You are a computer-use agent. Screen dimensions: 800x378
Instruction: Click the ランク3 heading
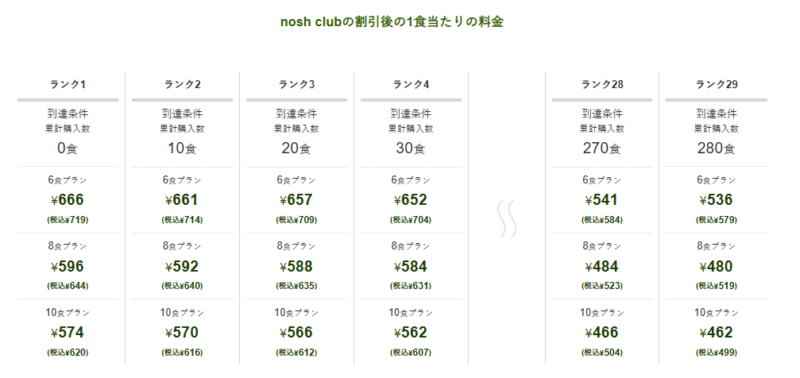296,85
